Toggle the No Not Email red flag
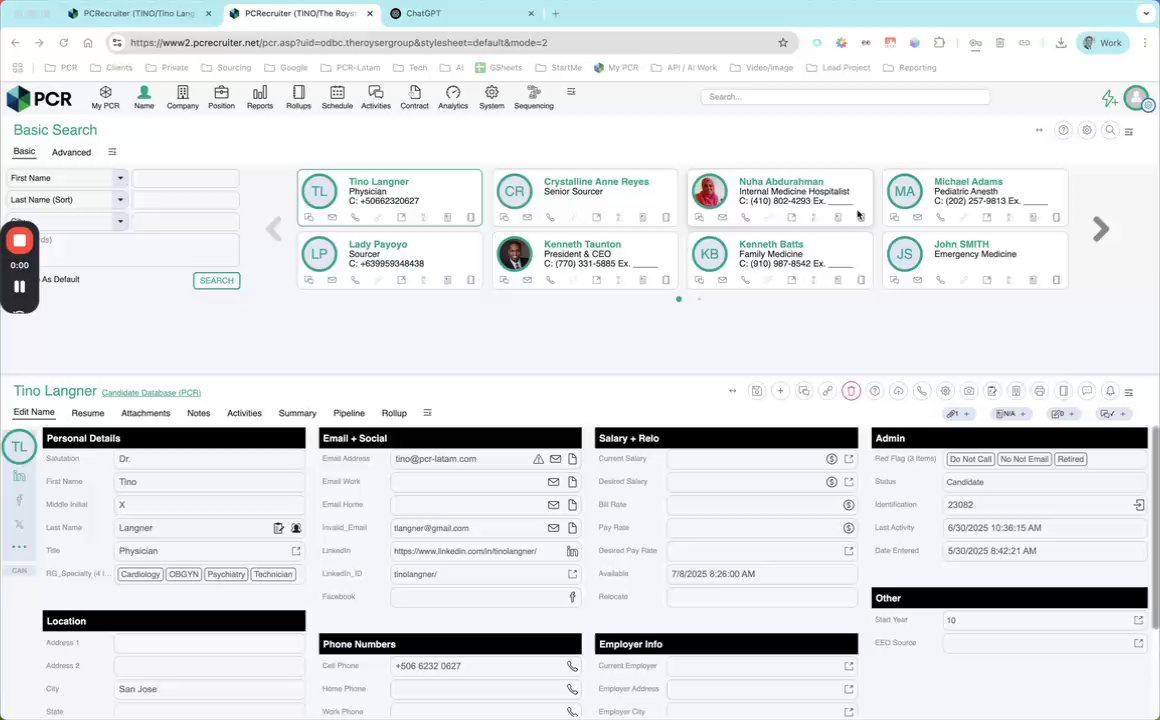The height and width of the screenshot is (720, 1160). point(1024,459)
